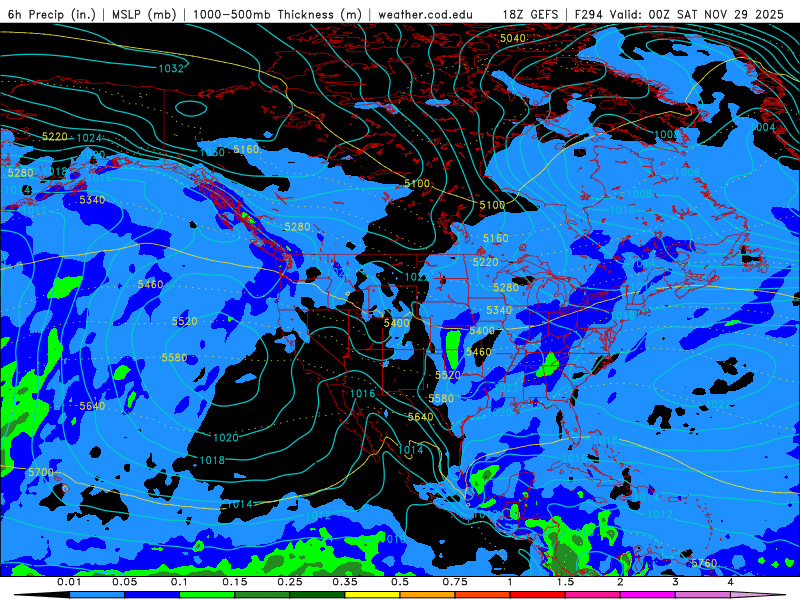Click the orange-red 0.75–1 legend segment

(x=483, y=595)
